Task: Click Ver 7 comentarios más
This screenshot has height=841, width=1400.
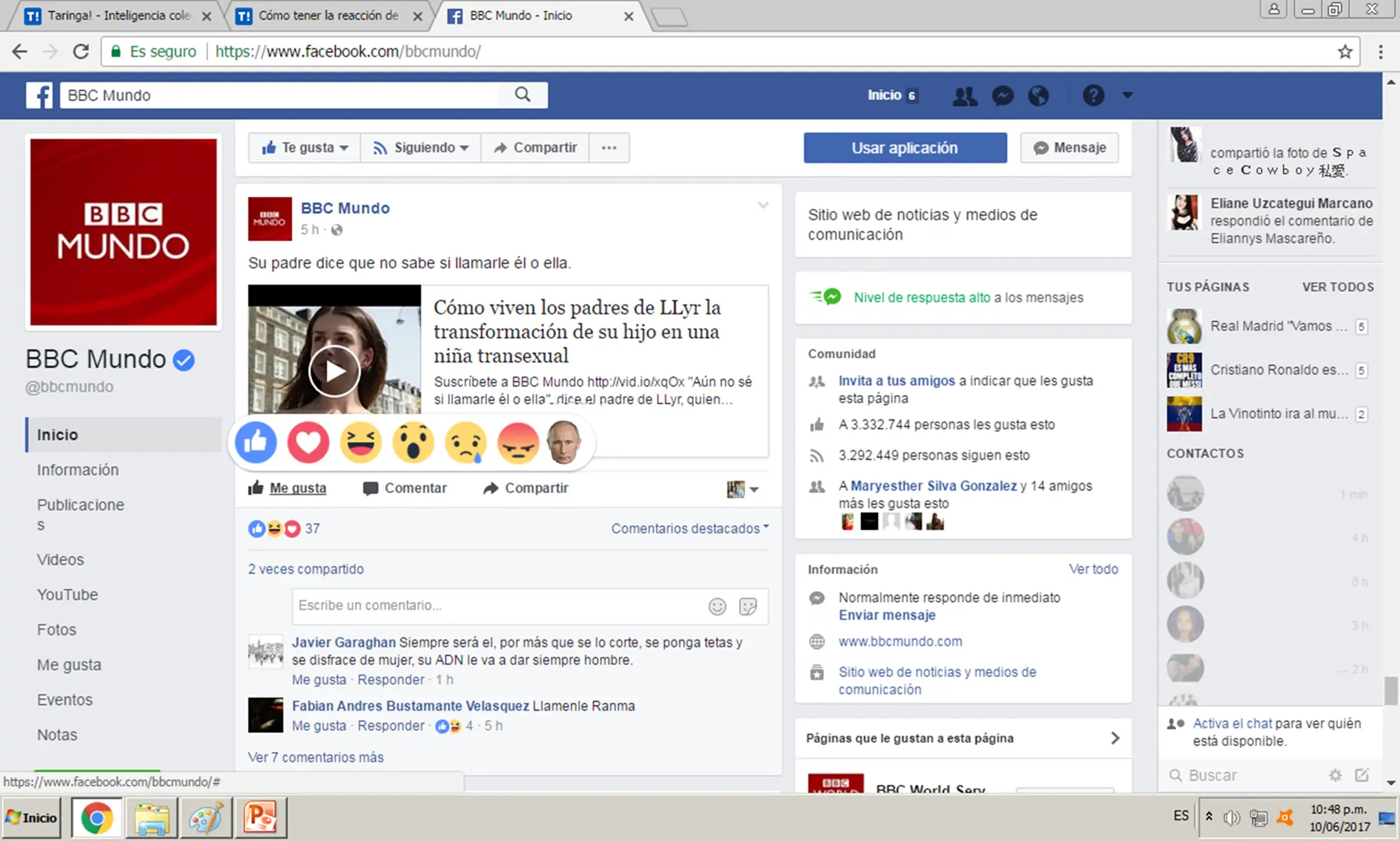Action: click(x=316, y=757)
